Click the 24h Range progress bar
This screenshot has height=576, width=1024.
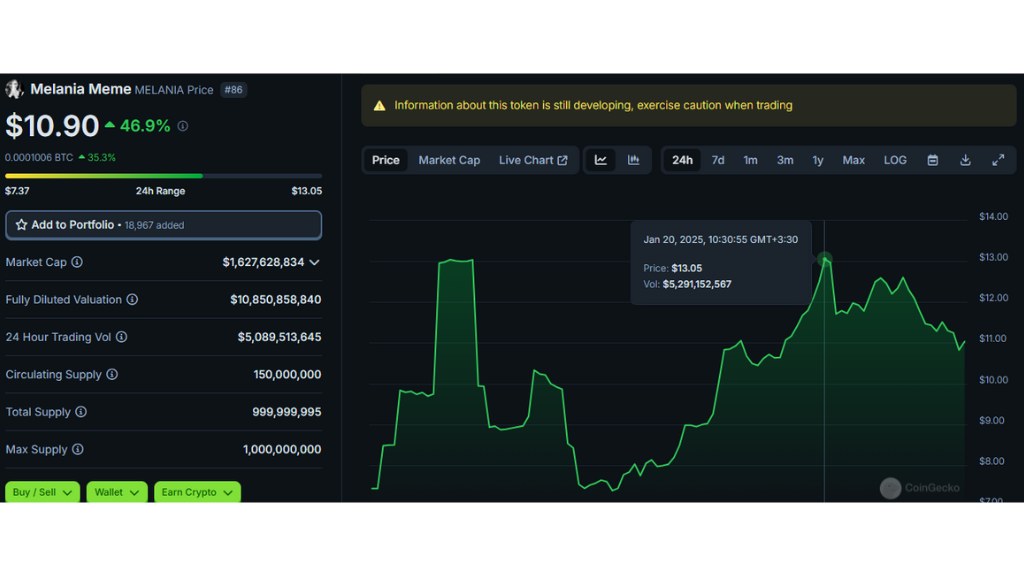[x=163, y=176]
